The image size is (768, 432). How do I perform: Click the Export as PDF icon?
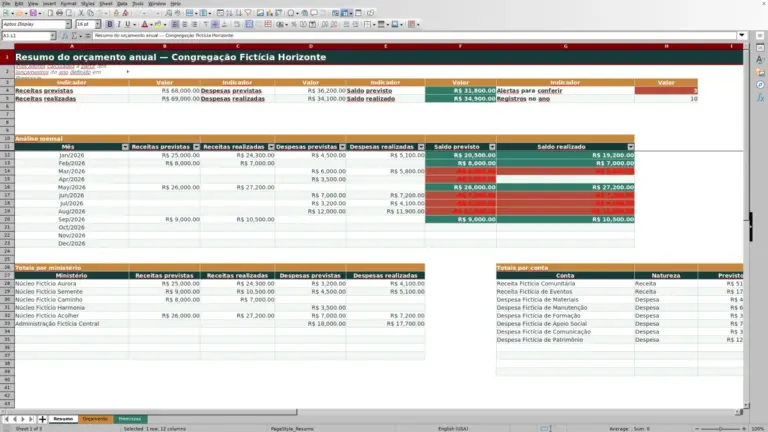coord(50,13)
